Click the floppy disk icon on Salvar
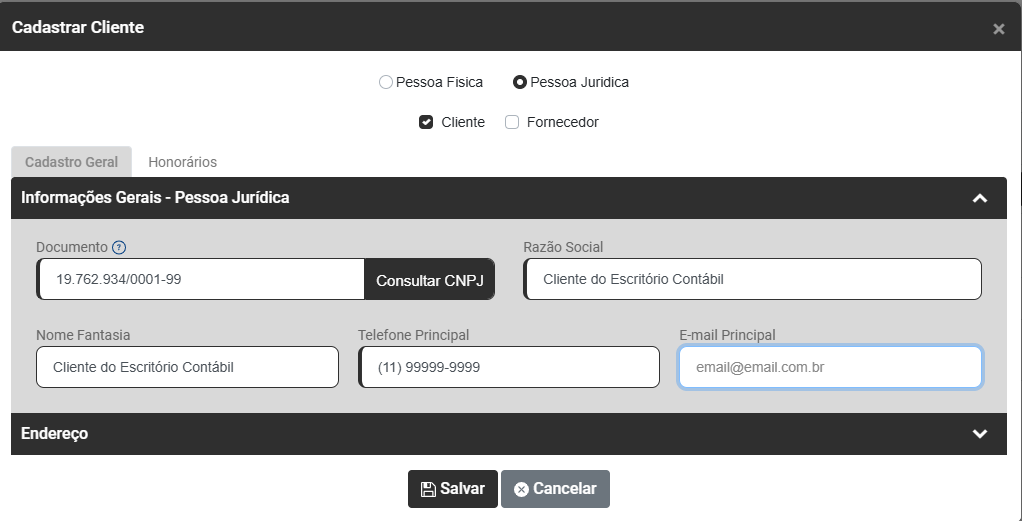The image size is (1022, 521). point(428,489)
